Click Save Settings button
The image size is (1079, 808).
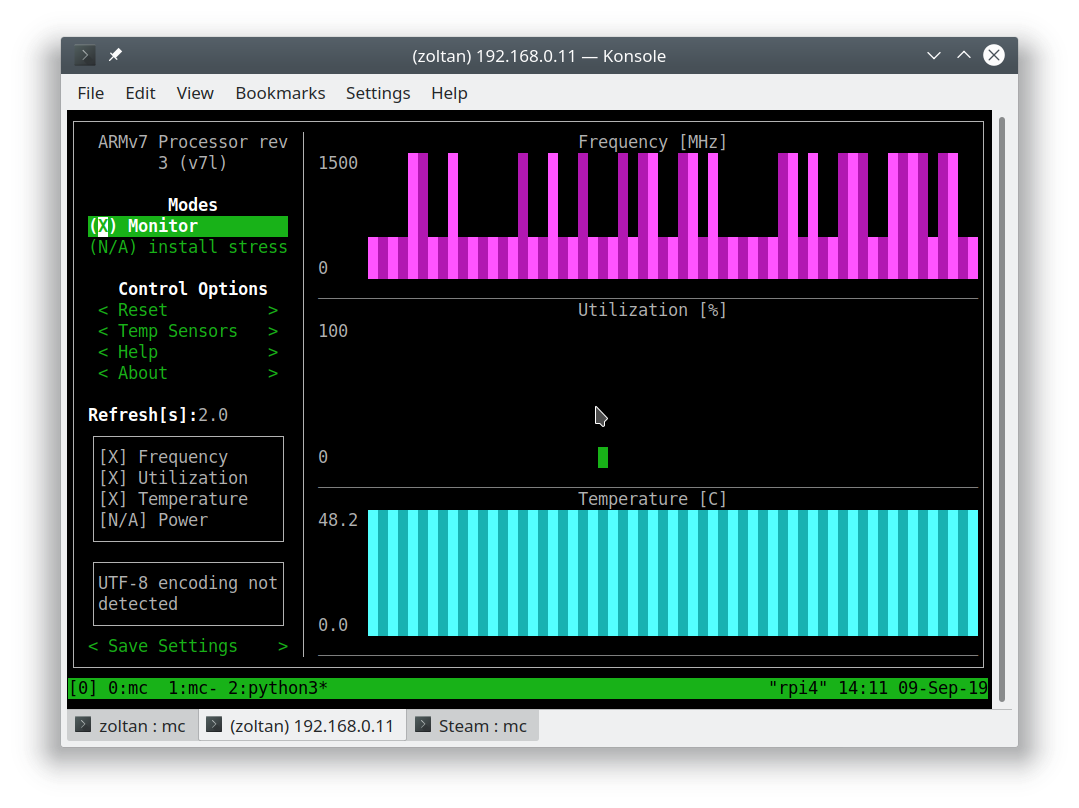coord(172,646)
